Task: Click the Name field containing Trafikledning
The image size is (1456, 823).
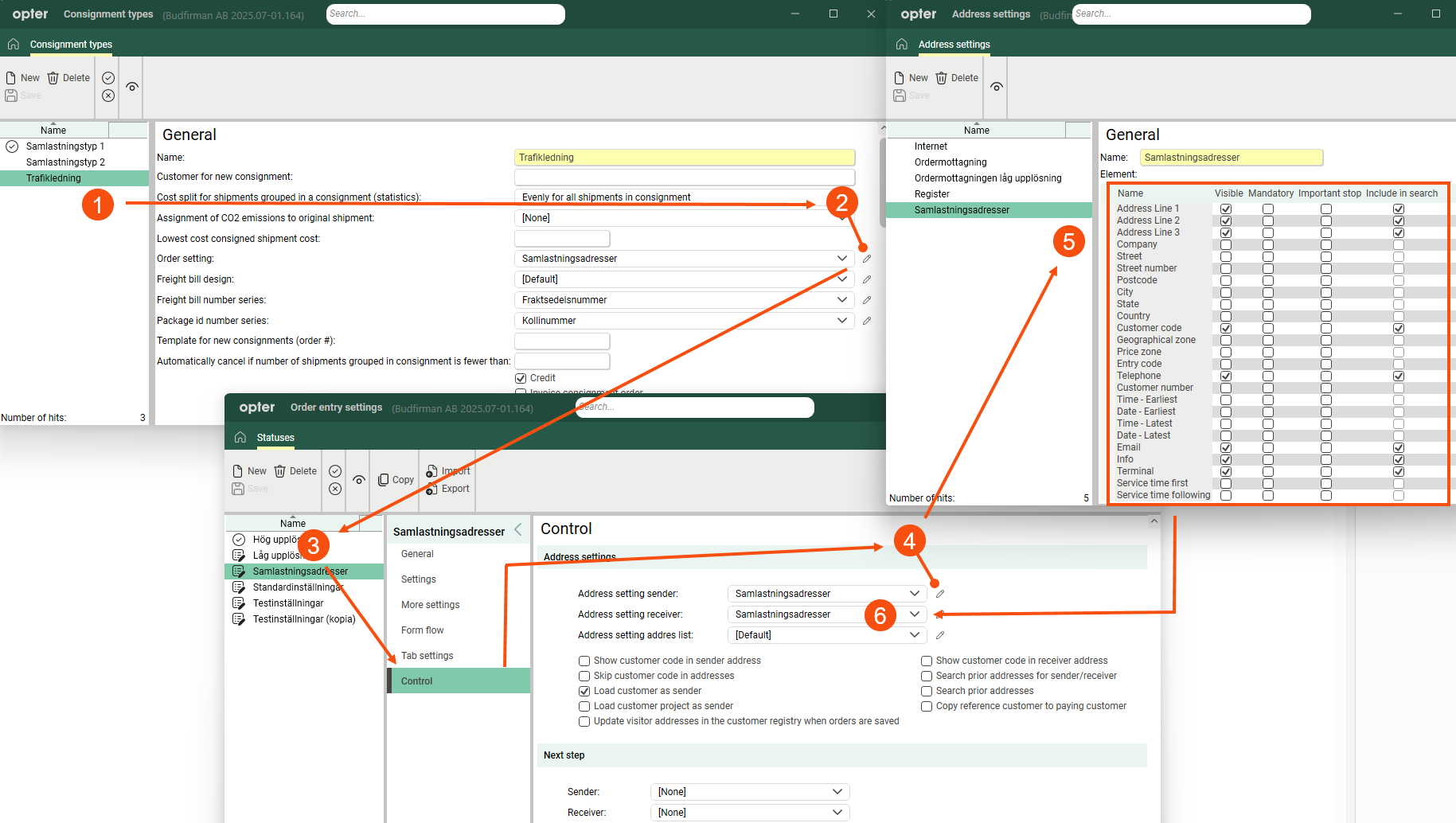Action: coord(684,158)
